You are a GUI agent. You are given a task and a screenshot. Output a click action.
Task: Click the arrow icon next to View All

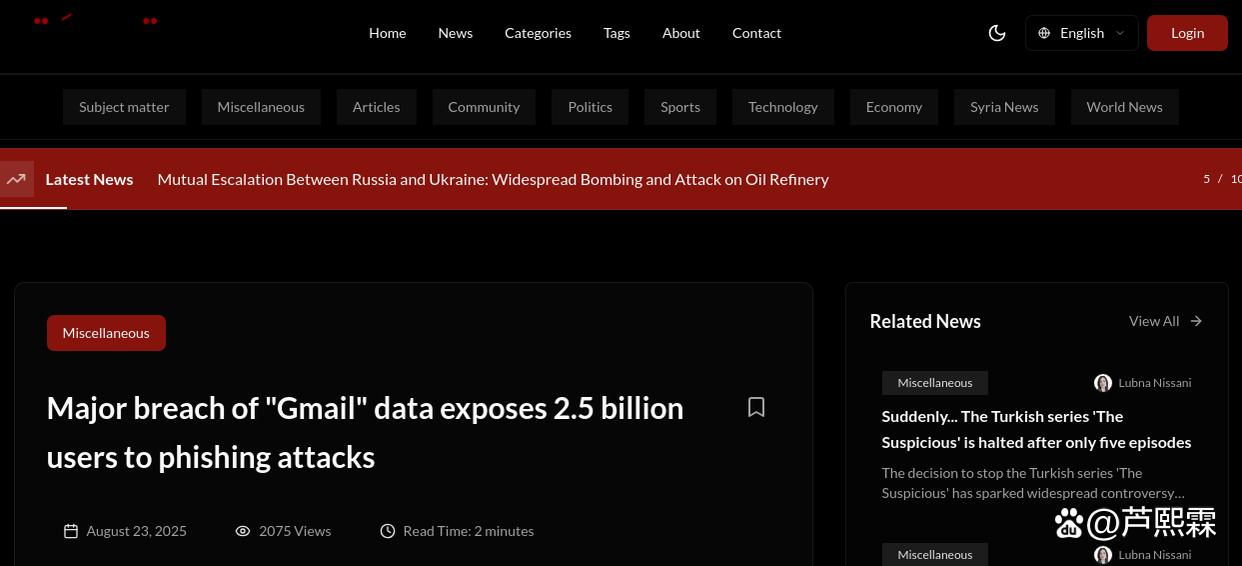(x=1196, y=321)
